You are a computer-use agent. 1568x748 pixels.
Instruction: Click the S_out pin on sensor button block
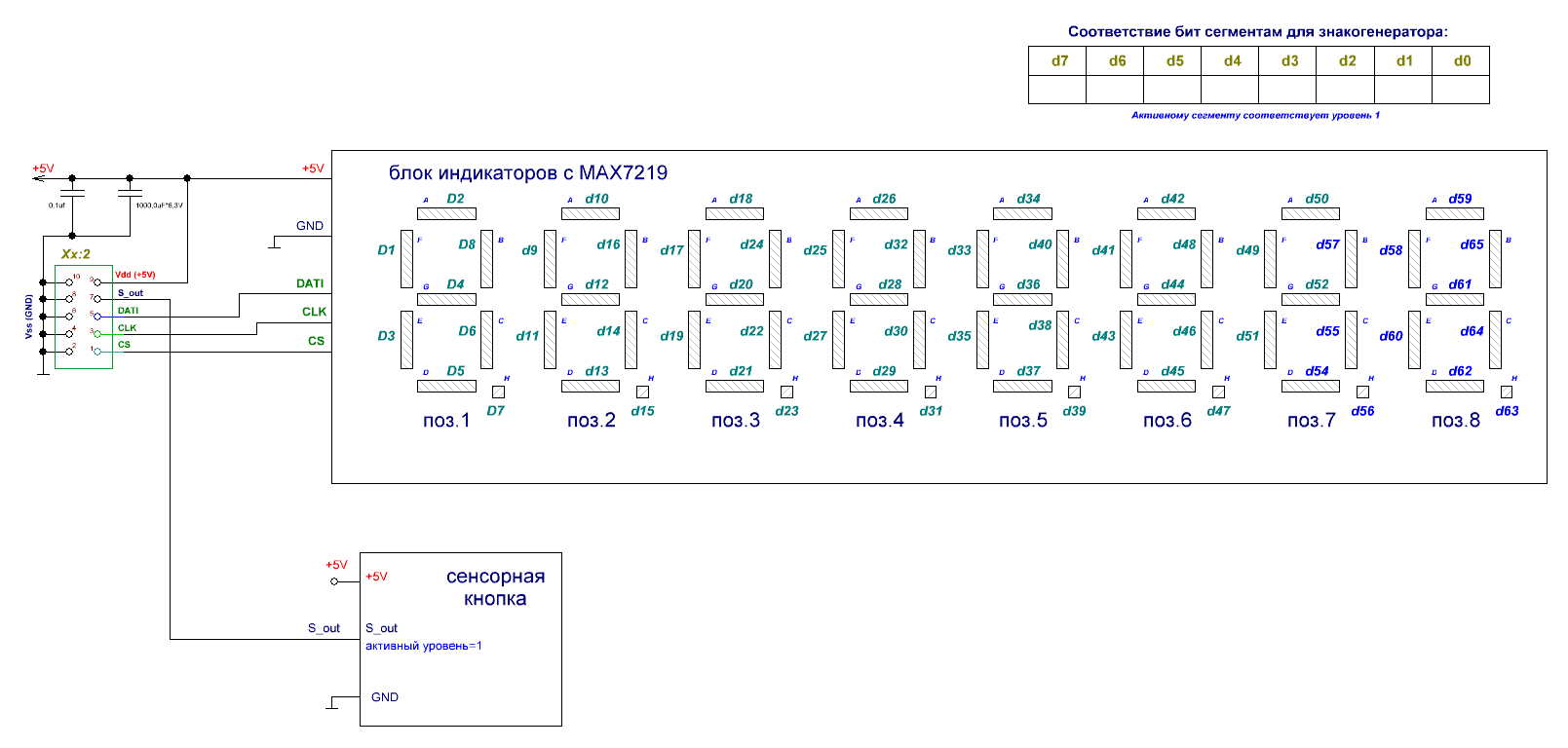pyautogui.click(x=381, y=628)
